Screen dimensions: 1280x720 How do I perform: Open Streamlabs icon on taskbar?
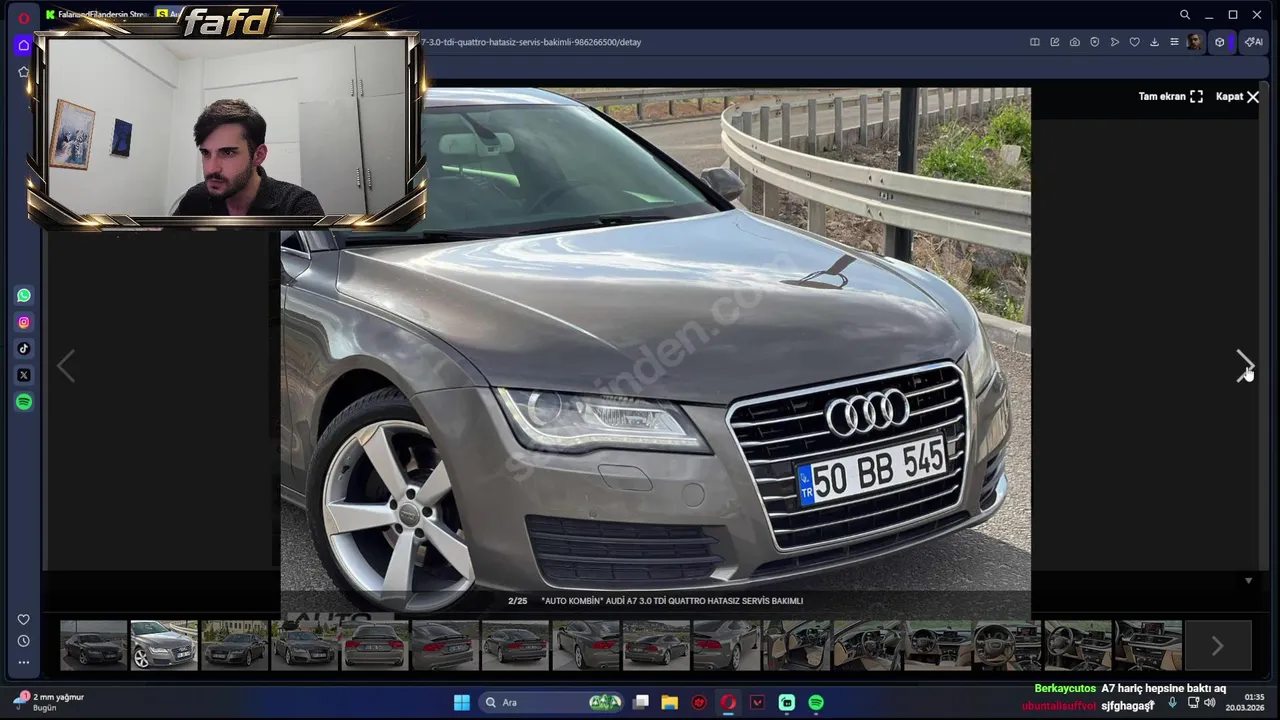coord(787,702)
